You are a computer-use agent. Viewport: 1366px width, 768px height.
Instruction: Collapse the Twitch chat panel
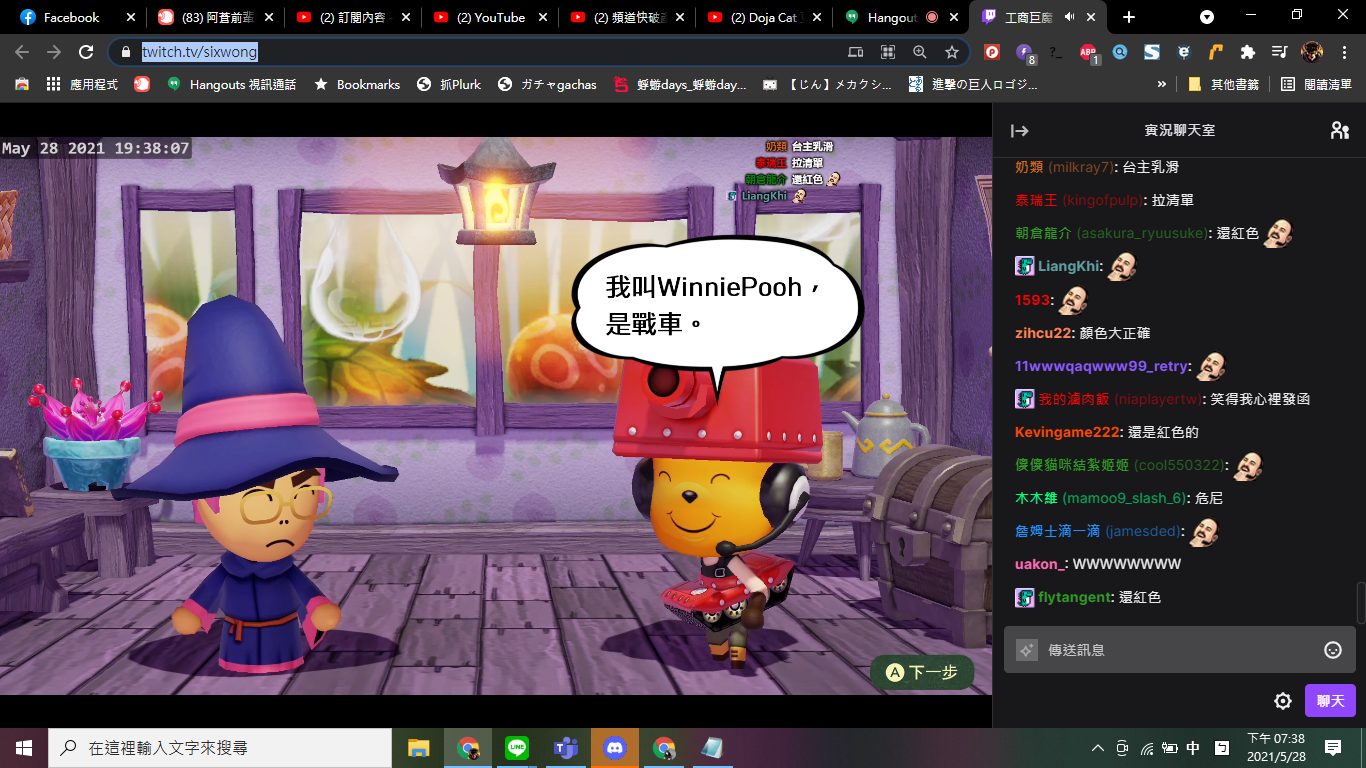(1020, 130)
